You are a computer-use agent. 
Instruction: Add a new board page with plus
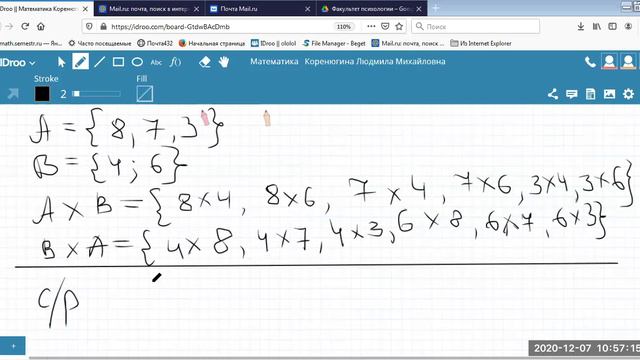(x=13, y=346)
